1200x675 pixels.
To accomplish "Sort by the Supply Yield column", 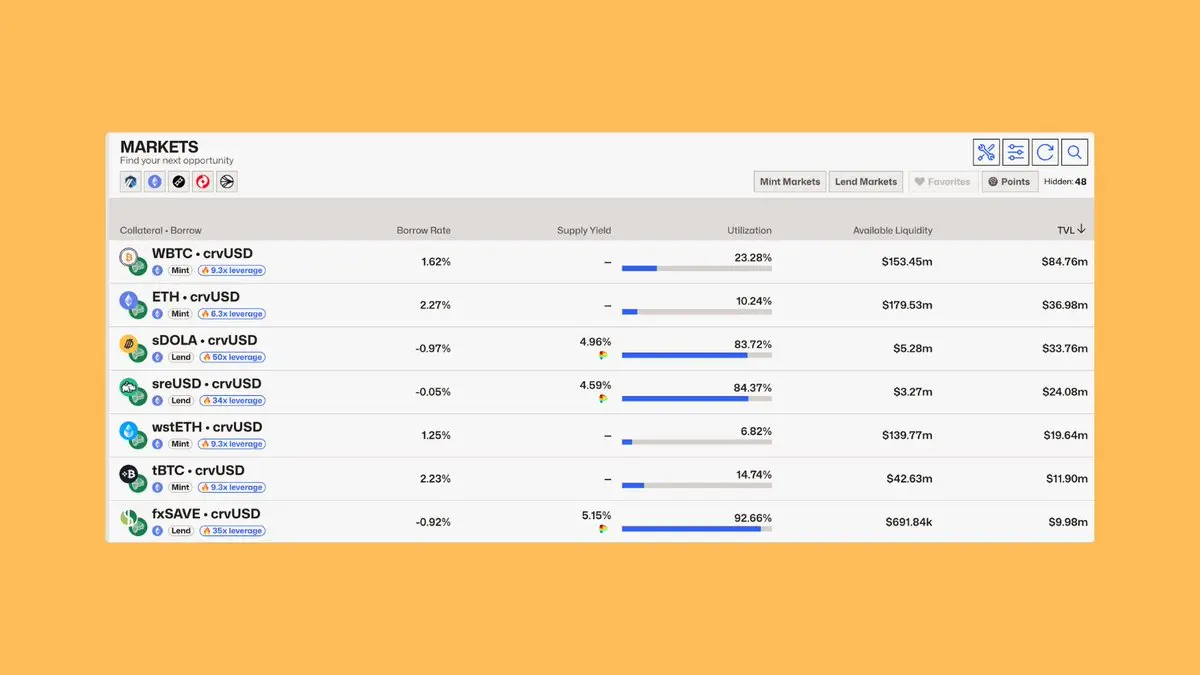I will coord(584,231).
